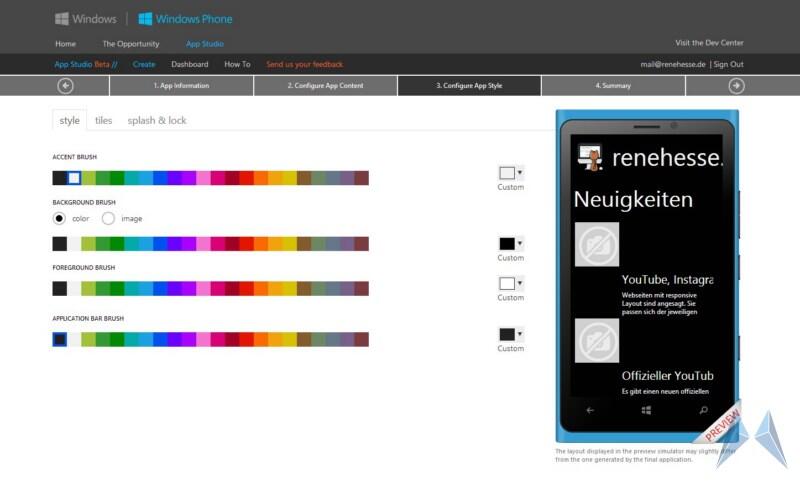
Task: Select the image radio button for background
Action: click(108, 218)
